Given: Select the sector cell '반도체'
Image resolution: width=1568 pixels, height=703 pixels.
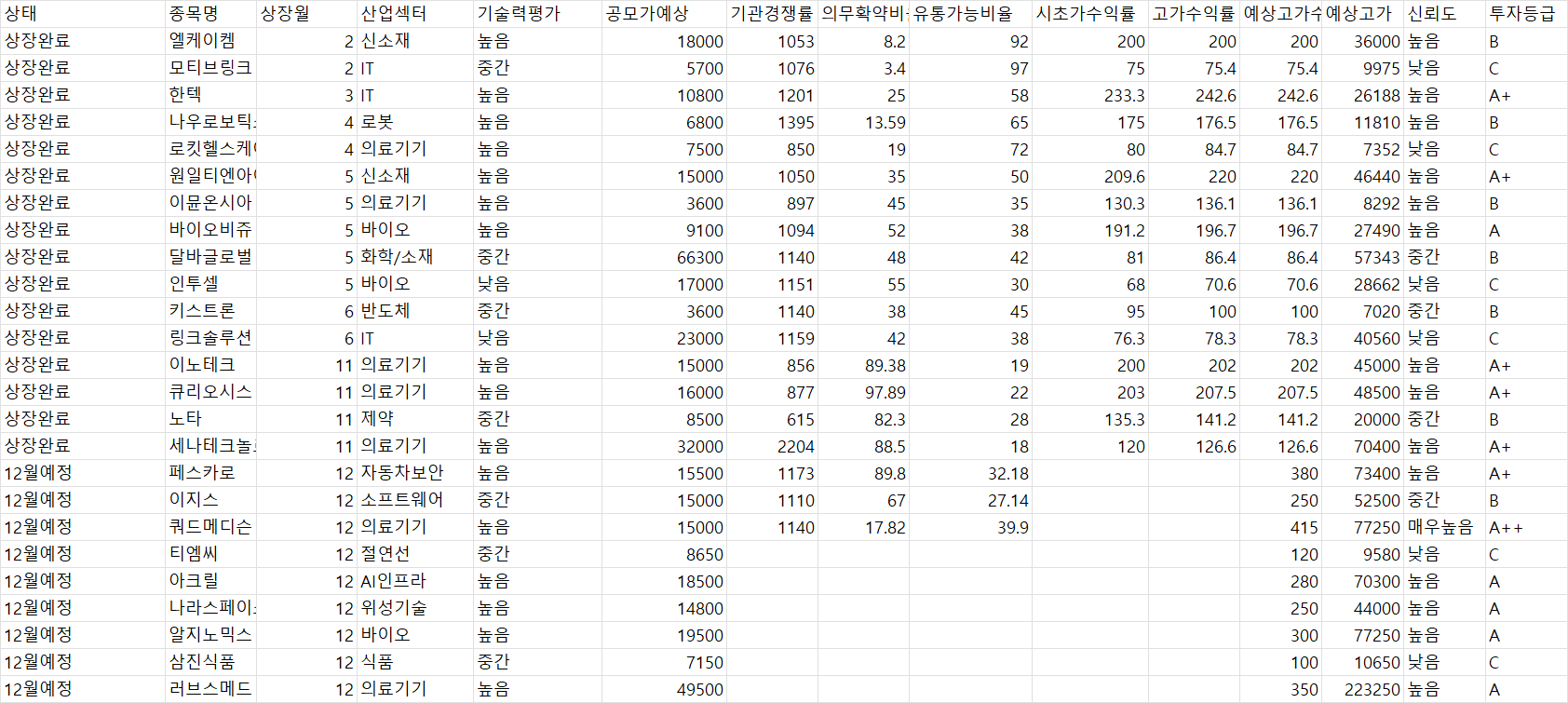Looking at the screenshot, I should pyautogui.click(x=415, y=311).
